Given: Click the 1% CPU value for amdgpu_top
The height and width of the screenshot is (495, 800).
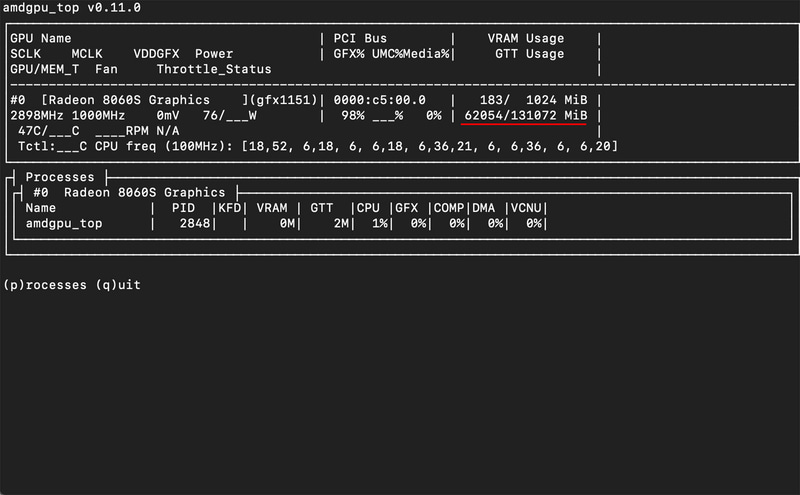Looking at the screenshot, I should click(380, 224).
